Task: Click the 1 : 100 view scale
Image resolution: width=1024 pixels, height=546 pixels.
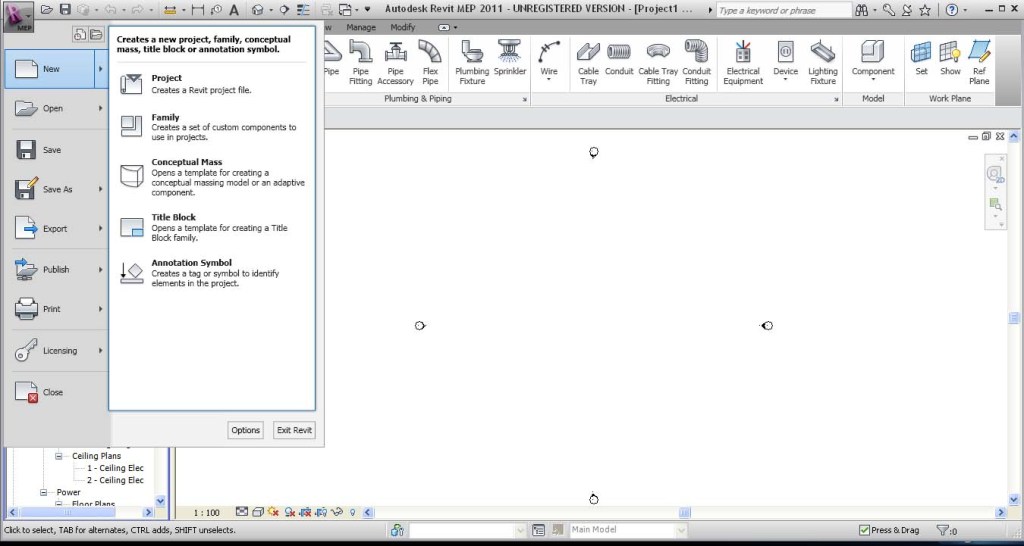Action: tap(206, 512)
